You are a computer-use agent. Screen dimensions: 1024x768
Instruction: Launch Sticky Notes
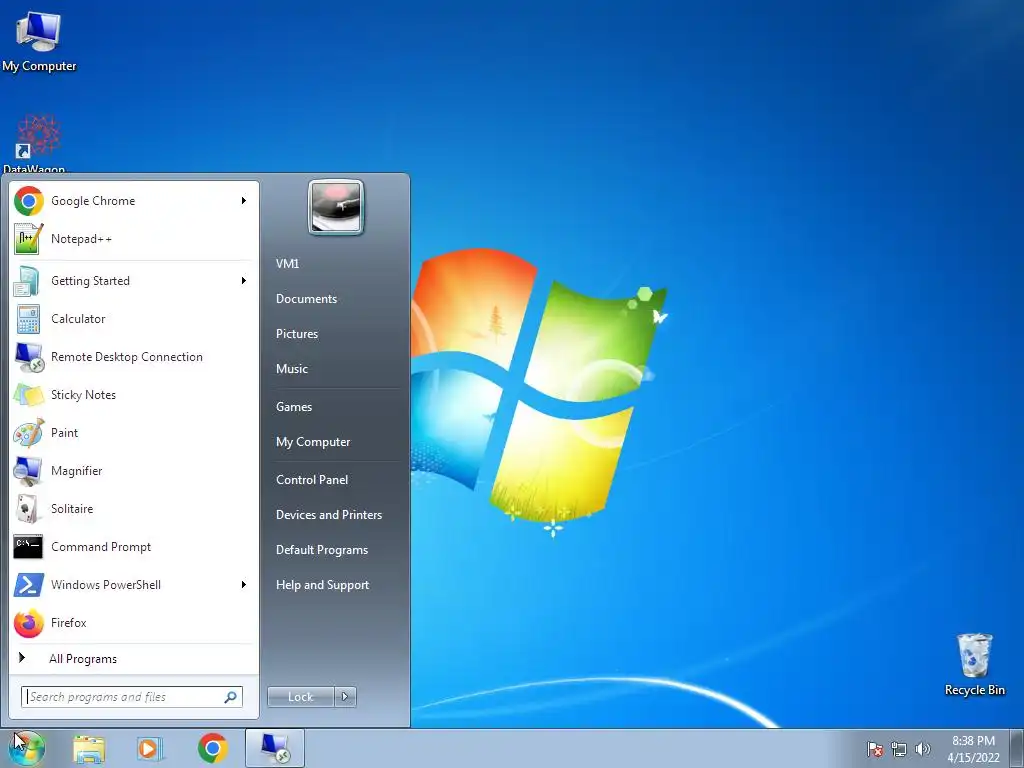click(x=134, y=394)
